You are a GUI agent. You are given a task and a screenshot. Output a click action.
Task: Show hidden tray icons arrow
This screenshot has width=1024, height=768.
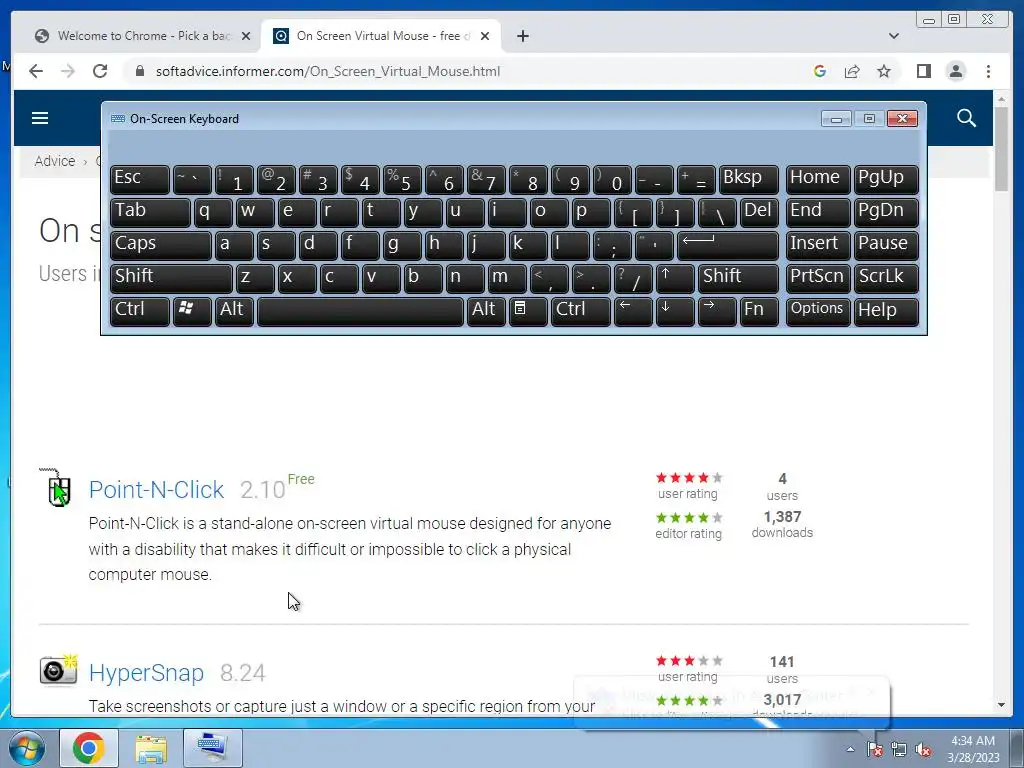coord(850,749)
